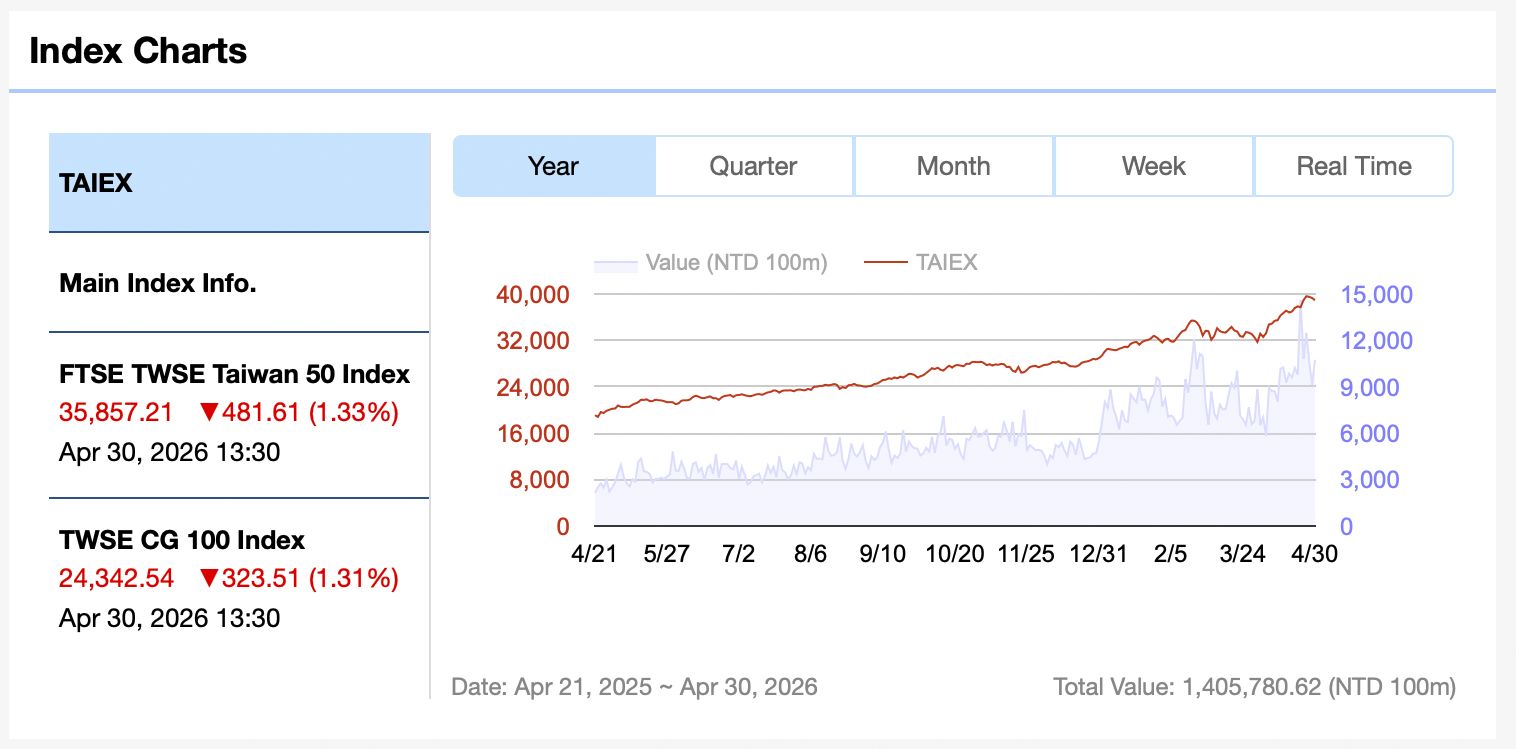
Task: Click the red TAIEX legend line marker
Action: 884,263
